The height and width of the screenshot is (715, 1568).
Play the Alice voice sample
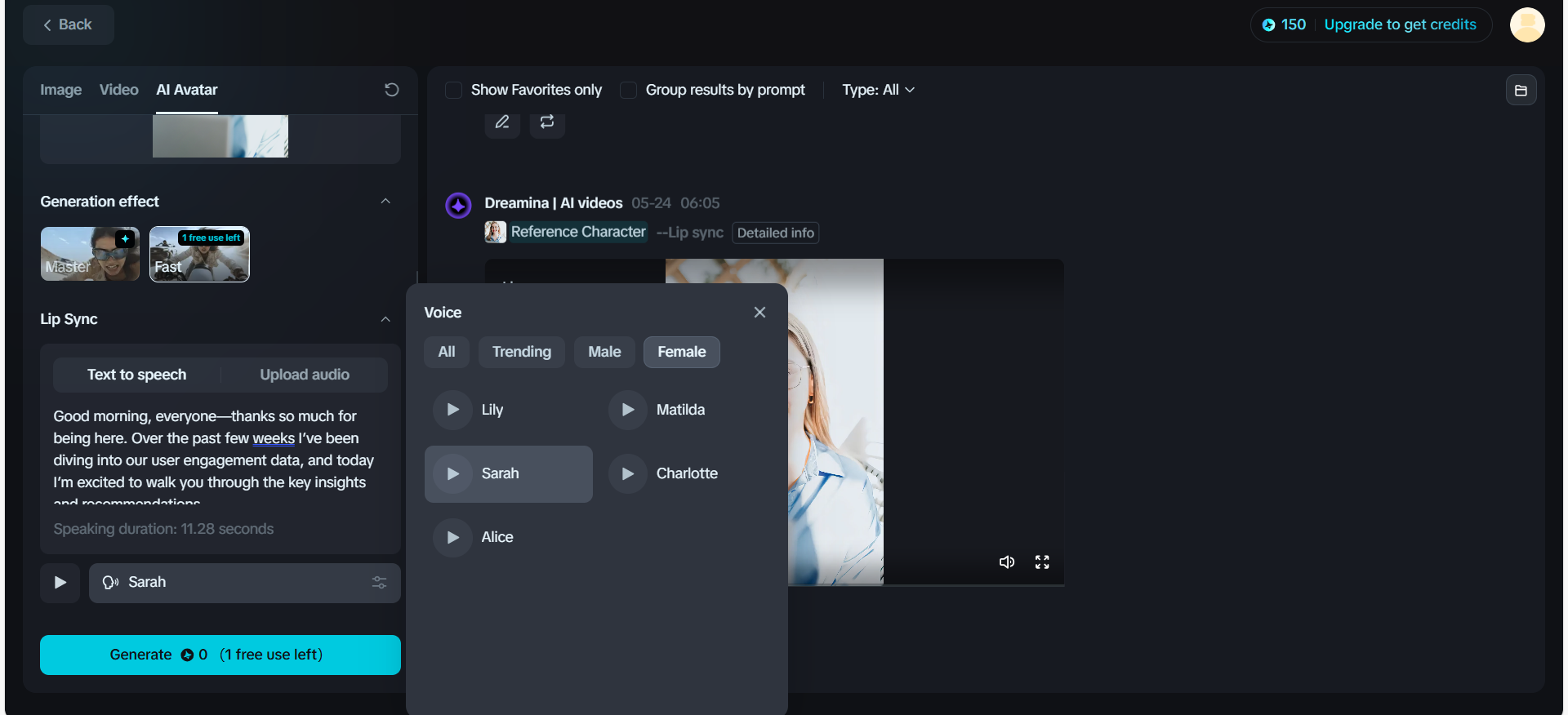452,538
